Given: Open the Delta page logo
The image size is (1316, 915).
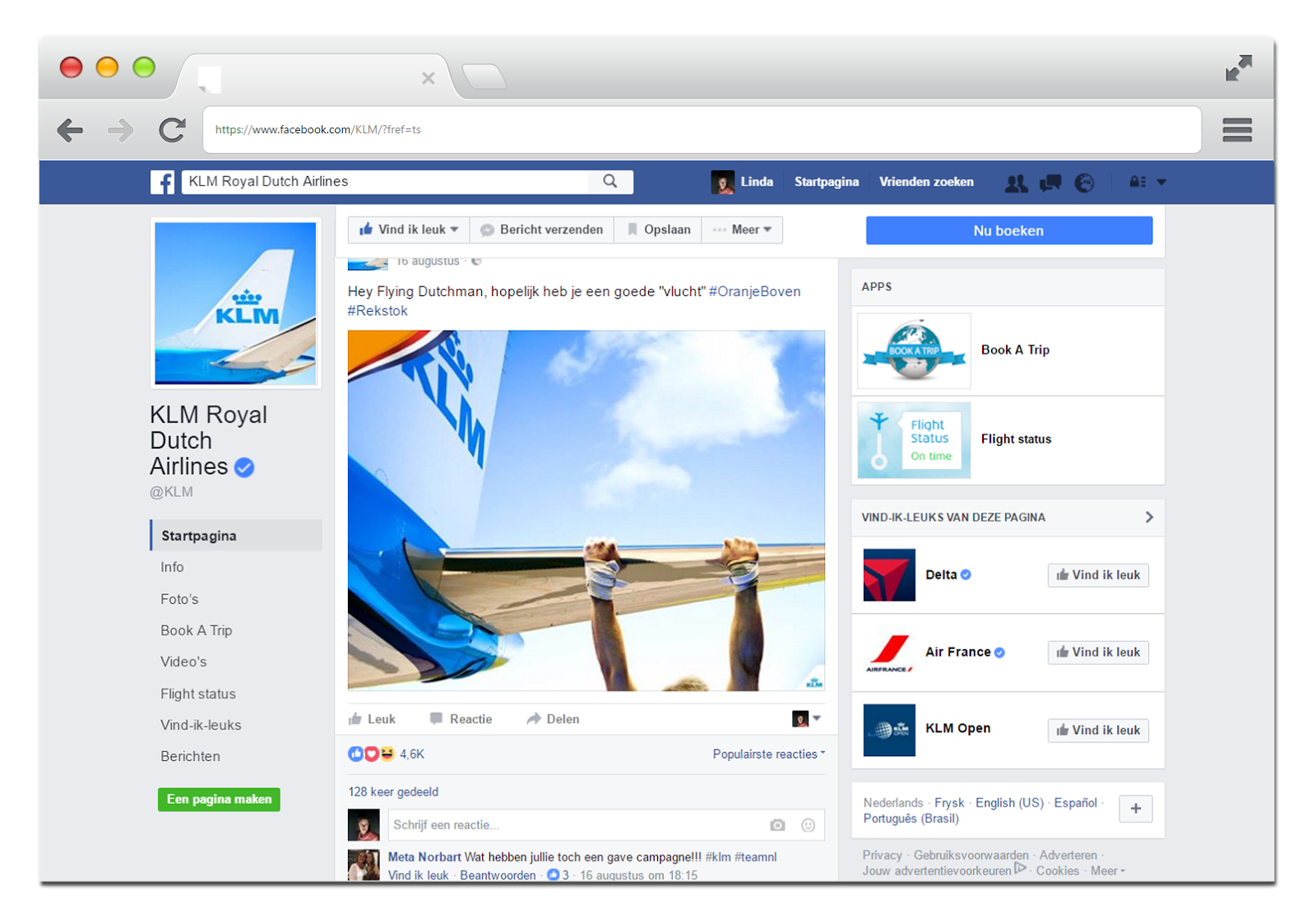Looking at the screenshot, I should 889,574.
